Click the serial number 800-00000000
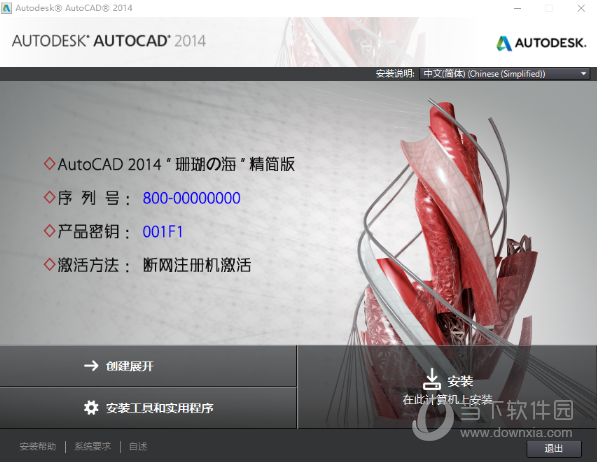 192,198
